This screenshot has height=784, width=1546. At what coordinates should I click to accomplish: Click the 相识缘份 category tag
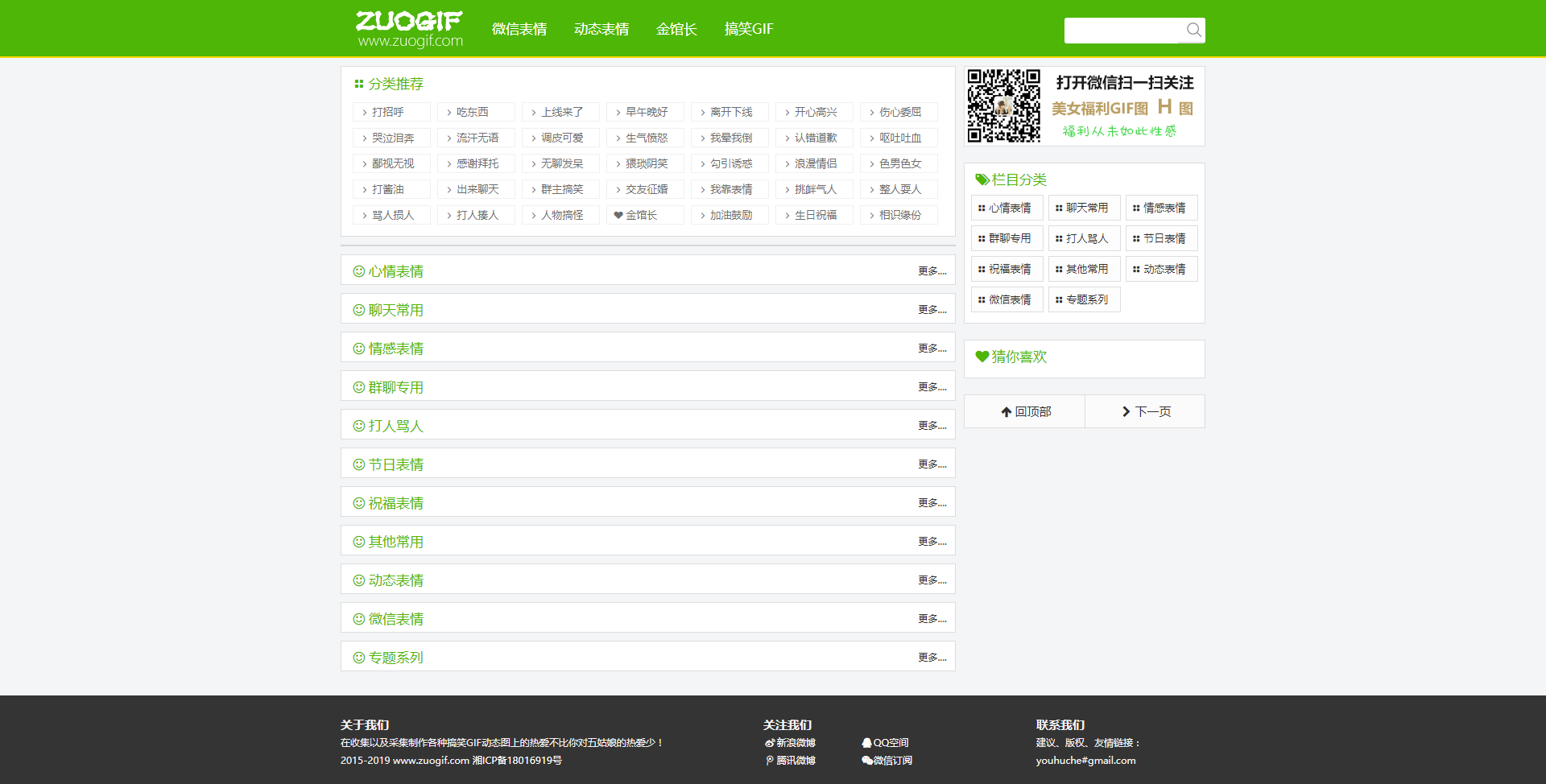pos(899,215)
